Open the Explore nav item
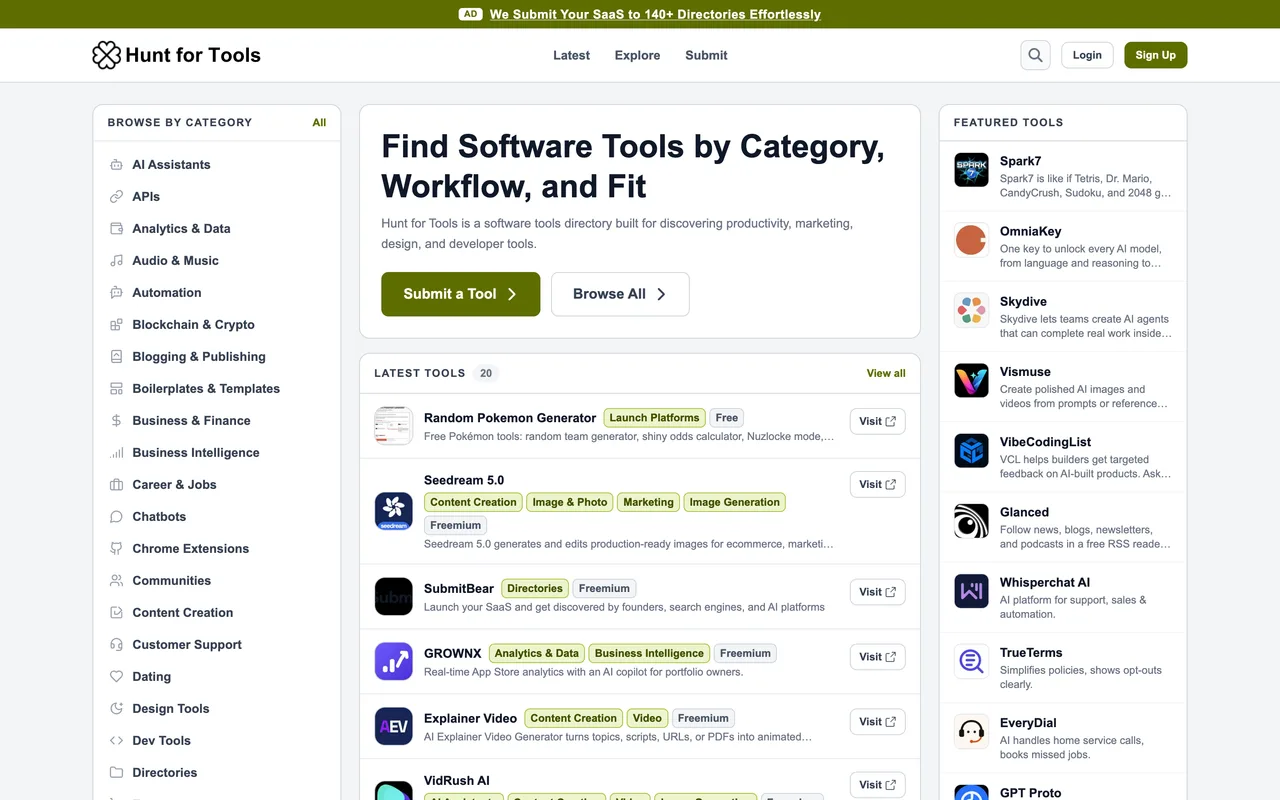1280x800 pixels. (637, 55)
